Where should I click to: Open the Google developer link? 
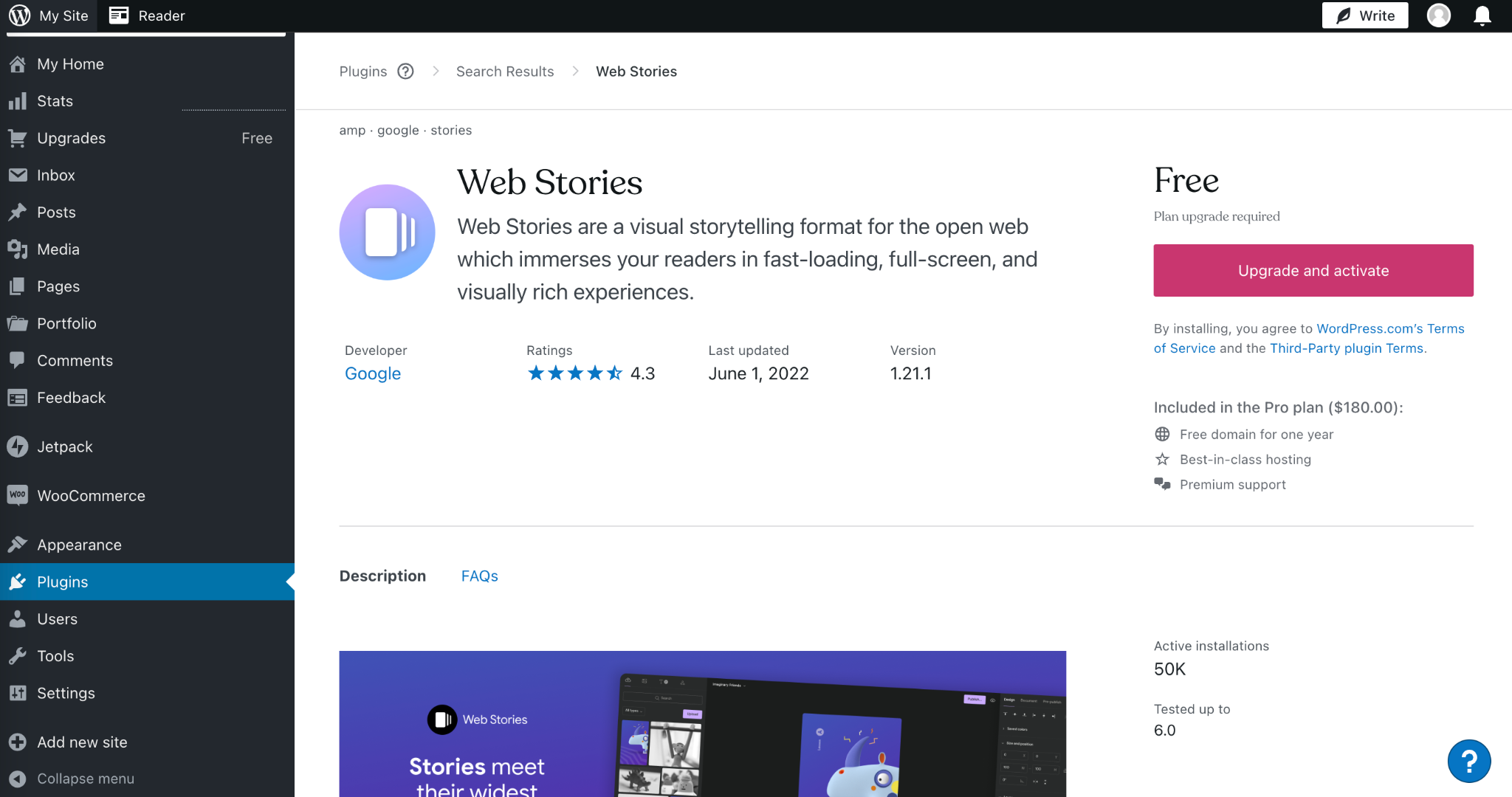point(373,373)
